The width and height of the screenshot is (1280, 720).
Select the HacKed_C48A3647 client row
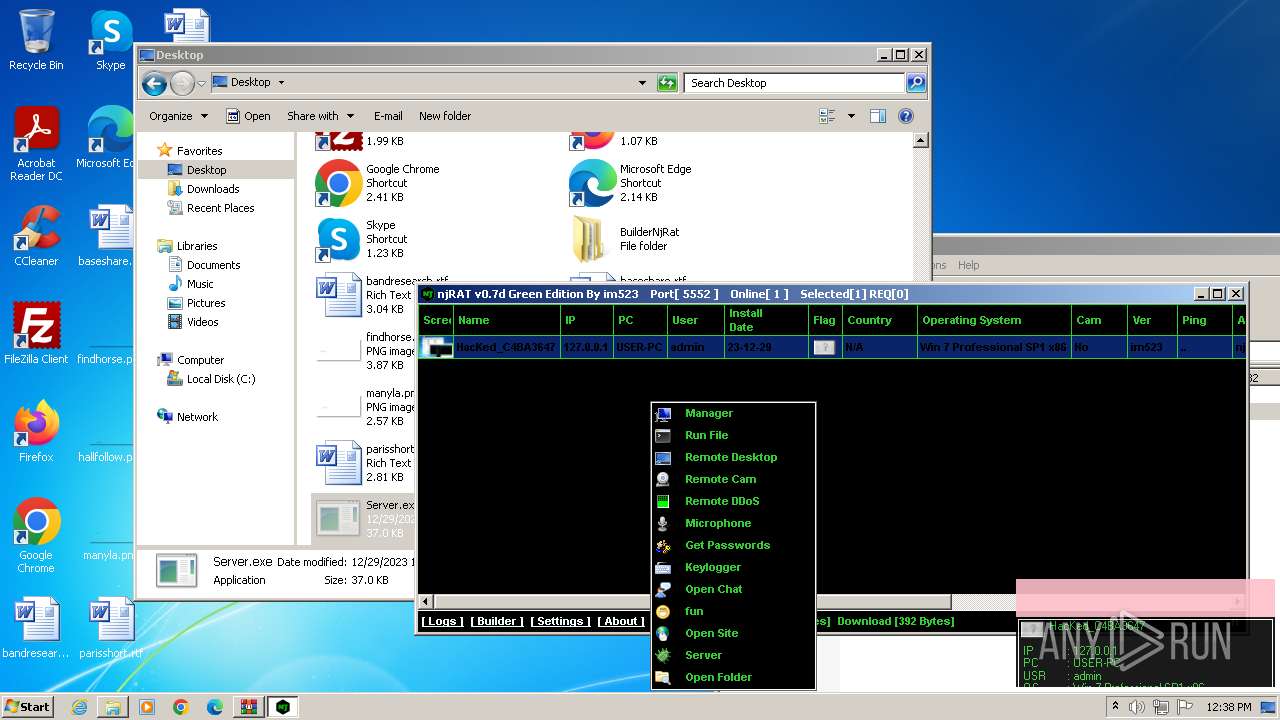click(x=833, y=347)
